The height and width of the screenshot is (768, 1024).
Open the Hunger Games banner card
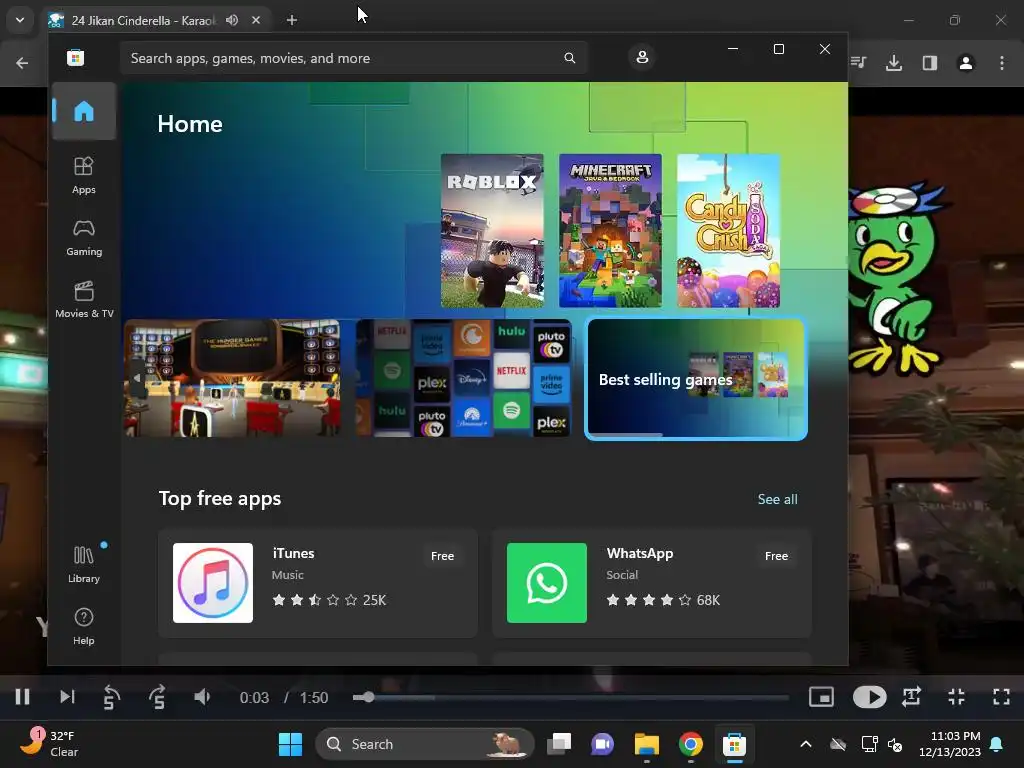[232, 378]
